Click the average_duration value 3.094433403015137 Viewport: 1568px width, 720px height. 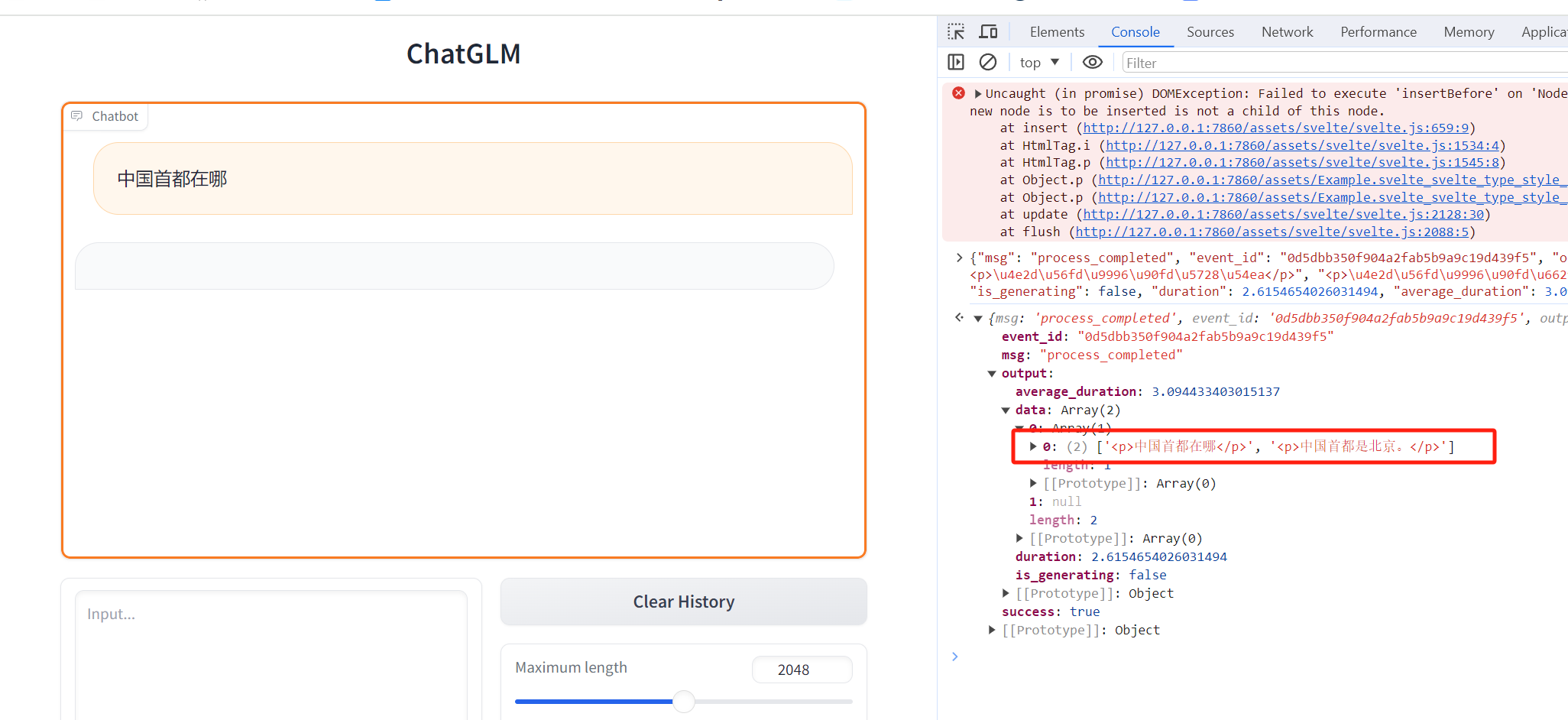(1215, 391)
